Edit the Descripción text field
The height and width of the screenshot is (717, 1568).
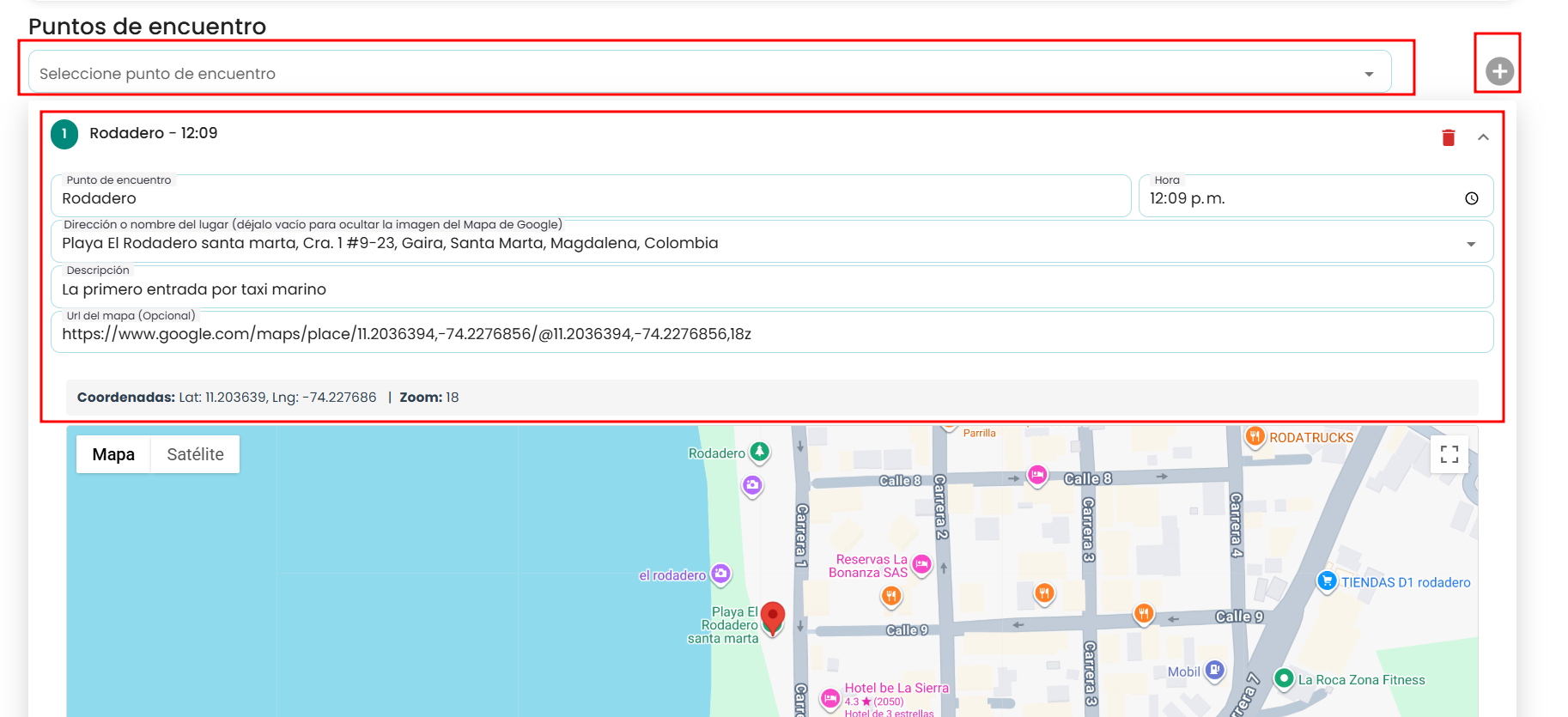pos(772,288)
